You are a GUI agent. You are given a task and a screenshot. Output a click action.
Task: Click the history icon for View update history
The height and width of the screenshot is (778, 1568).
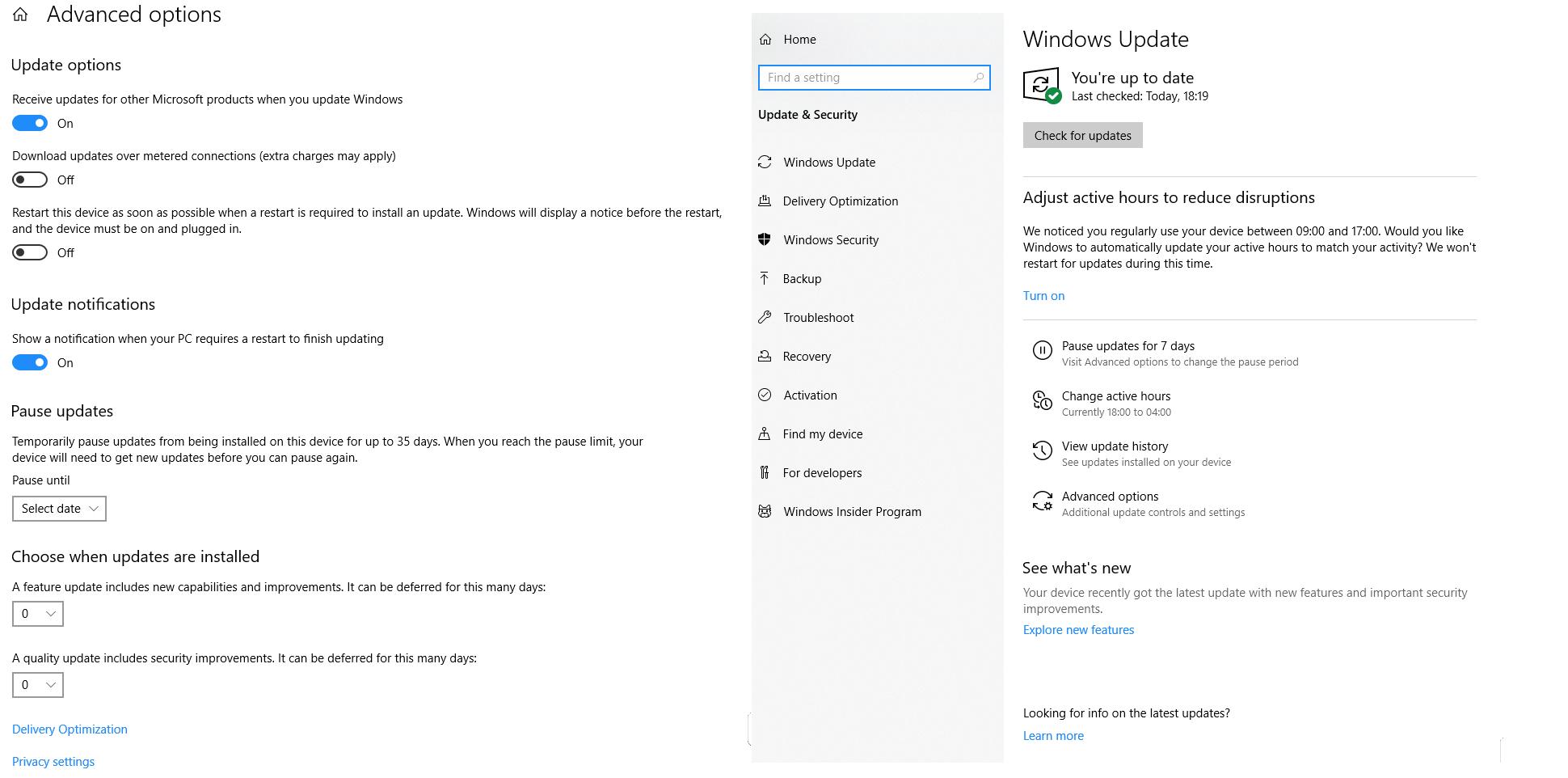click(1043, 450)
